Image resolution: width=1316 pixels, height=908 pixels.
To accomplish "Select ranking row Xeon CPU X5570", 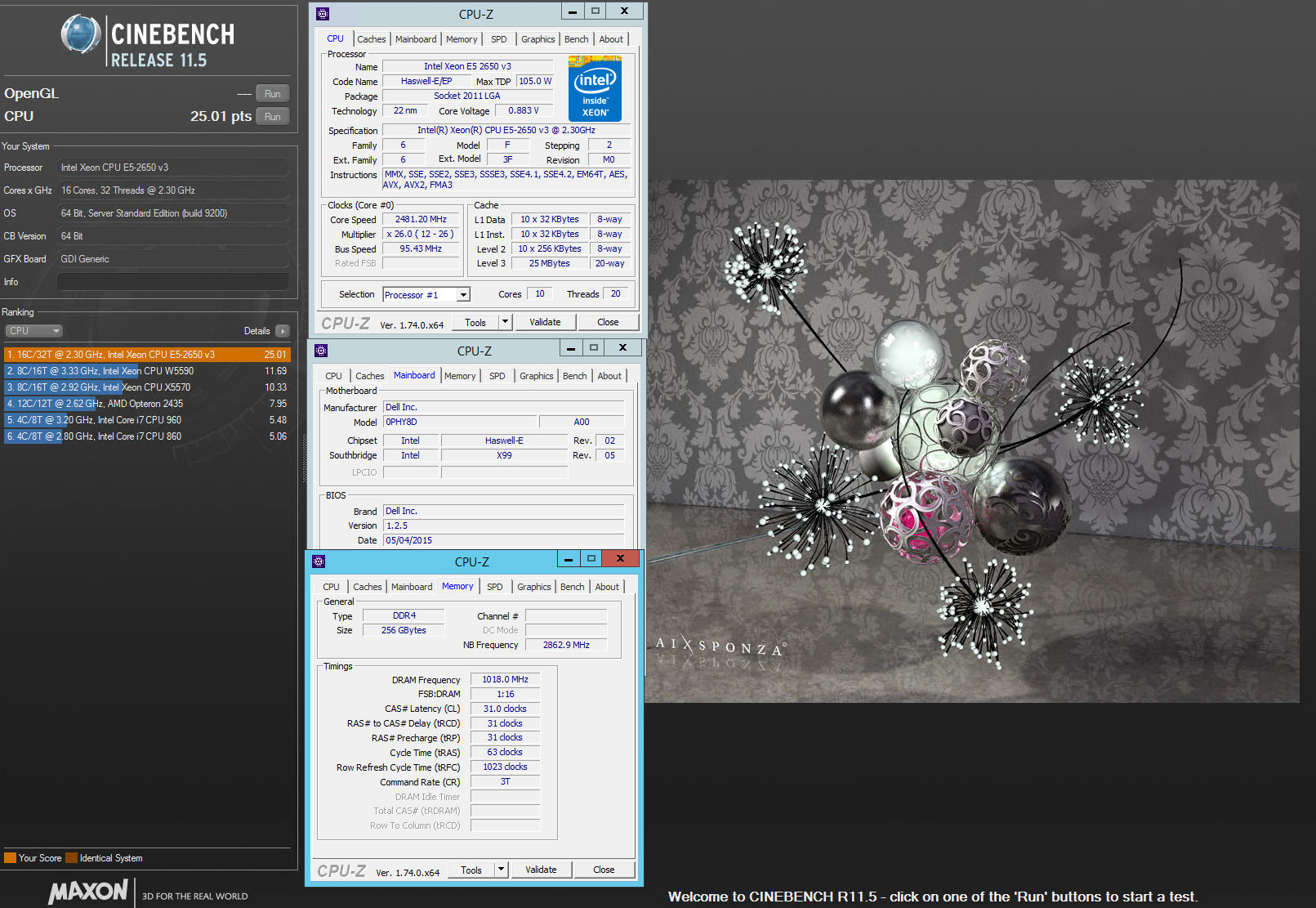I will pyautogui.click(x=147, y=387).
